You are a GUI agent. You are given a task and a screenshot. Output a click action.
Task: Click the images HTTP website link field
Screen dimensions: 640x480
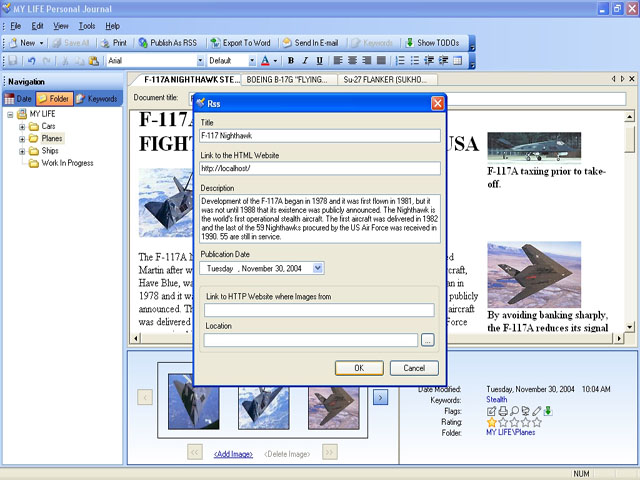click(319, 310)
